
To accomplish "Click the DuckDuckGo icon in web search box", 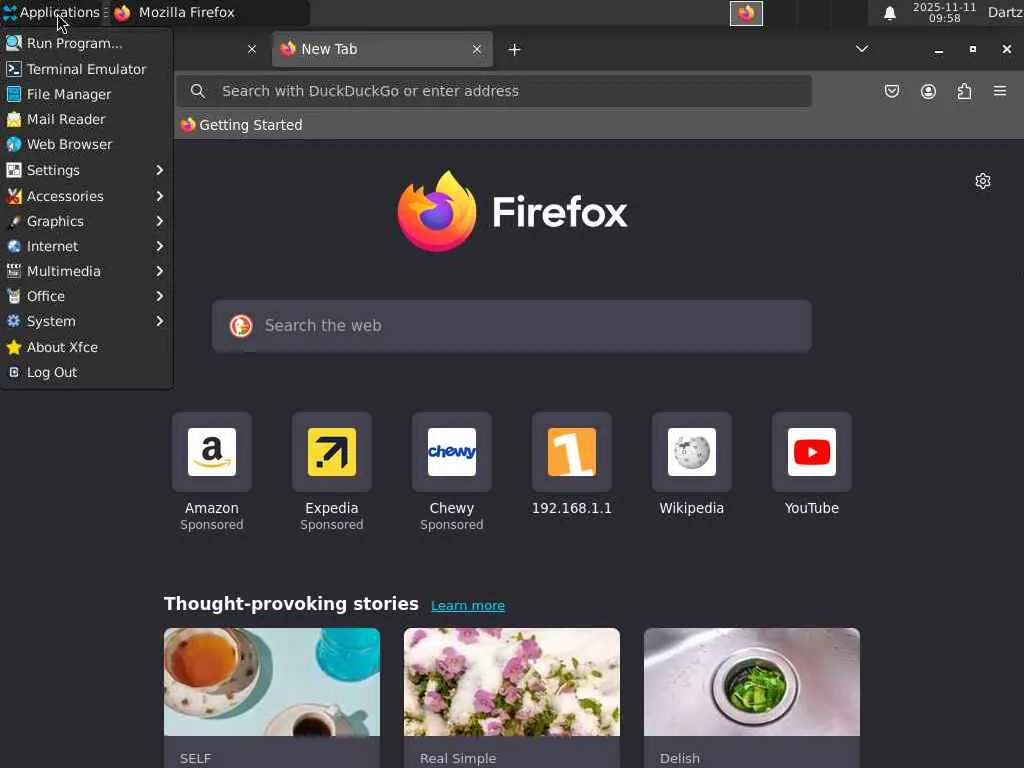I will pos(241,325).
